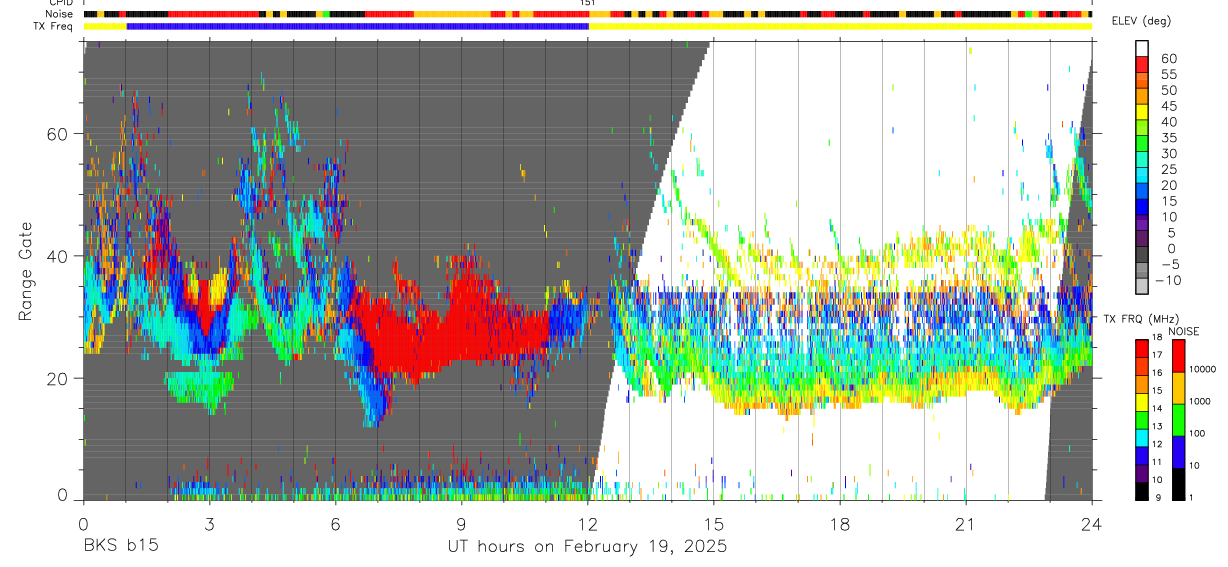Screen dimensions: 1228x567
Task: Click the BKS b15 radar beam label
Action: click(x=120, y=547)
